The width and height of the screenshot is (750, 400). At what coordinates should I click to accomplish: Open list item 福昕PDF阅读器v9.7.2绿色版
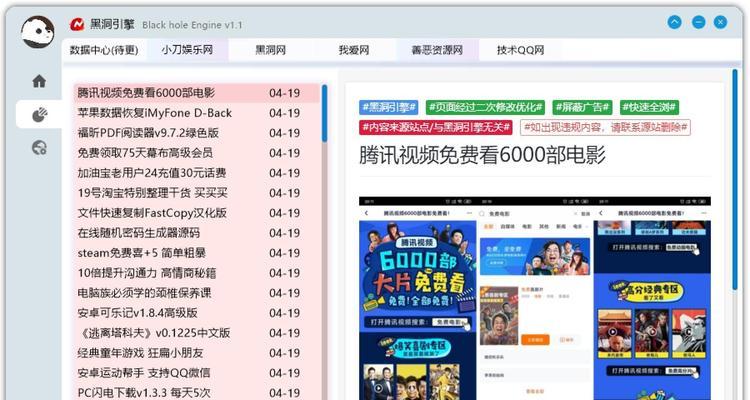click(x=197, y=133)
